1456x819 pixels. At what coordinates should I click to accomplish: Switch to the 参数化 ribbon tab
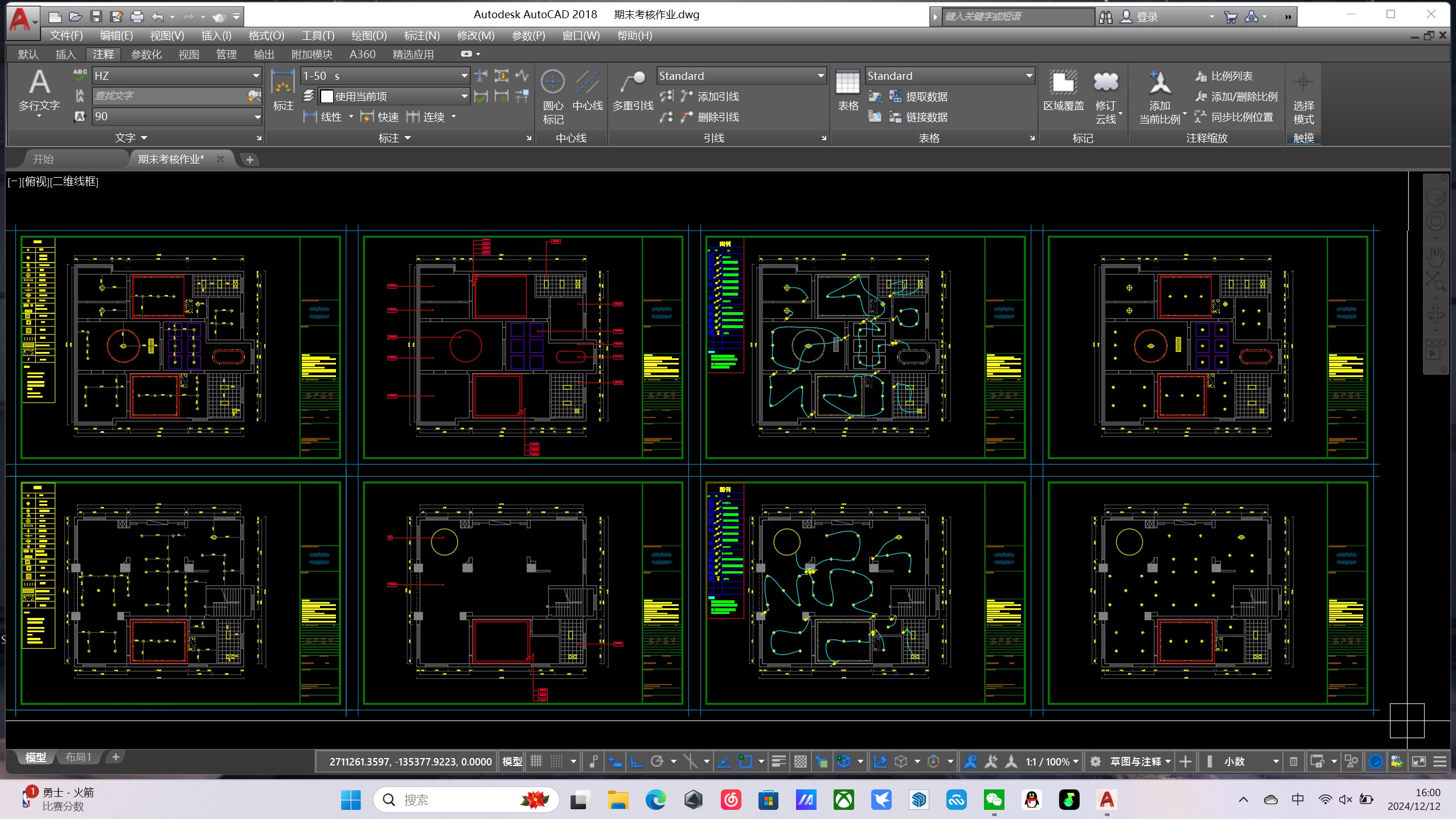(146, 55)
